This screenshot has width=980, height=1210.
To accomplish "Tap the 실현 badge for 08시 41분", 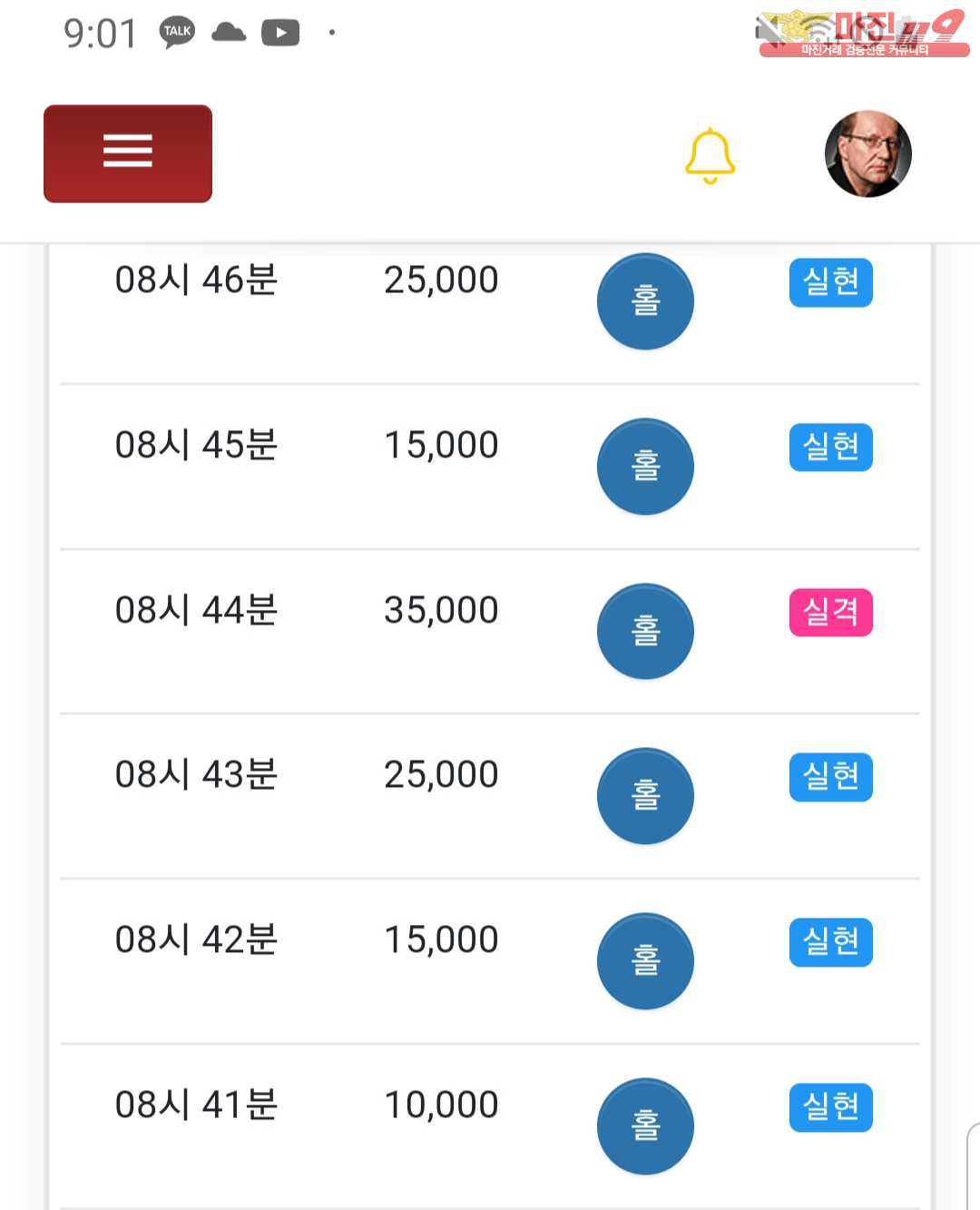I will point(830,1107).
